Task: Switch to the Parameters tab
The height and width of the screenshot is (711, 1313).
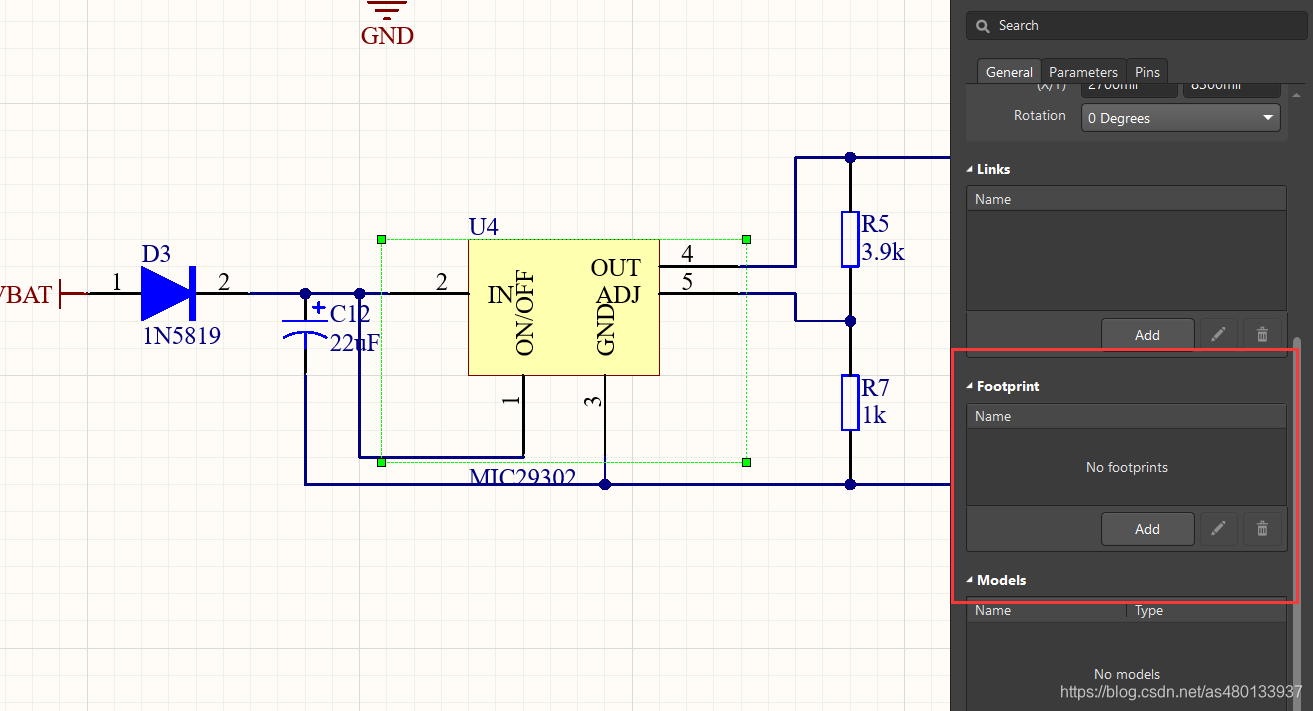Action: pos(1083,72)
